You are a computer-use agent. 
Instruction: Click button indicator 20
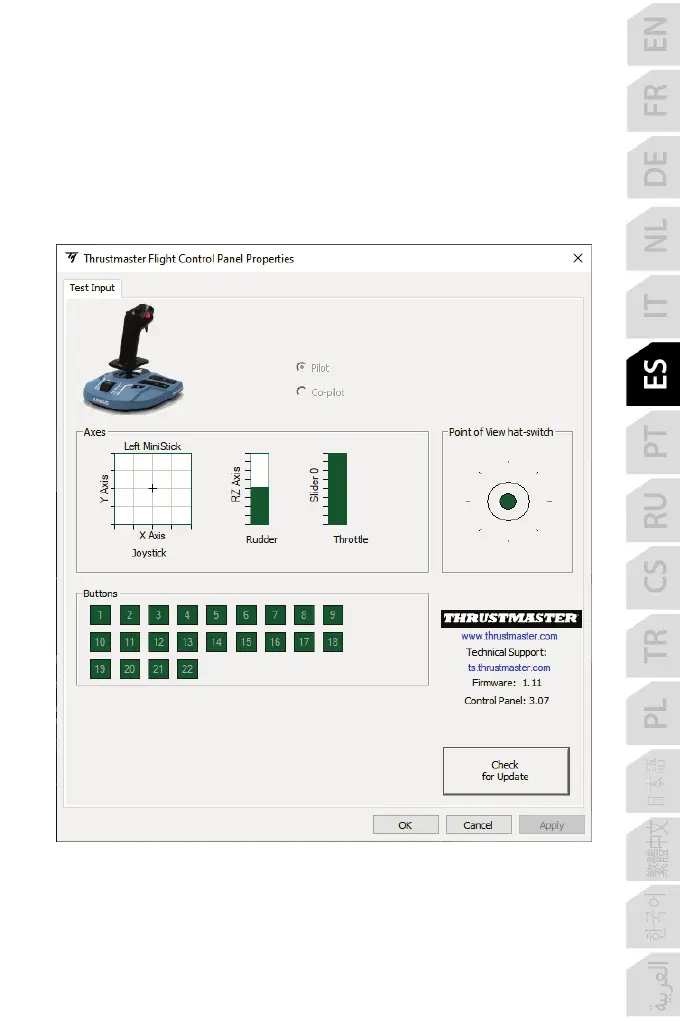[130, 669]
